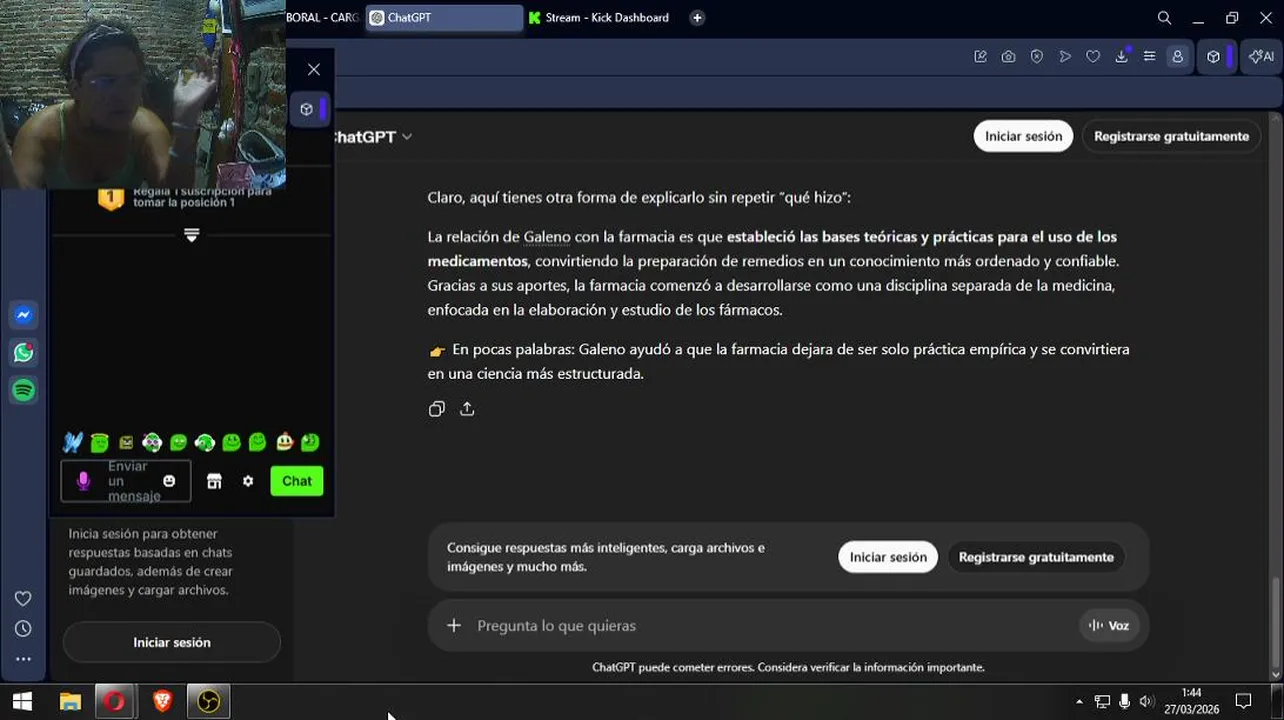Open Messenger in the Opera sidebar
Viewport: 1284px width, 720px height.
click(24, 315)
